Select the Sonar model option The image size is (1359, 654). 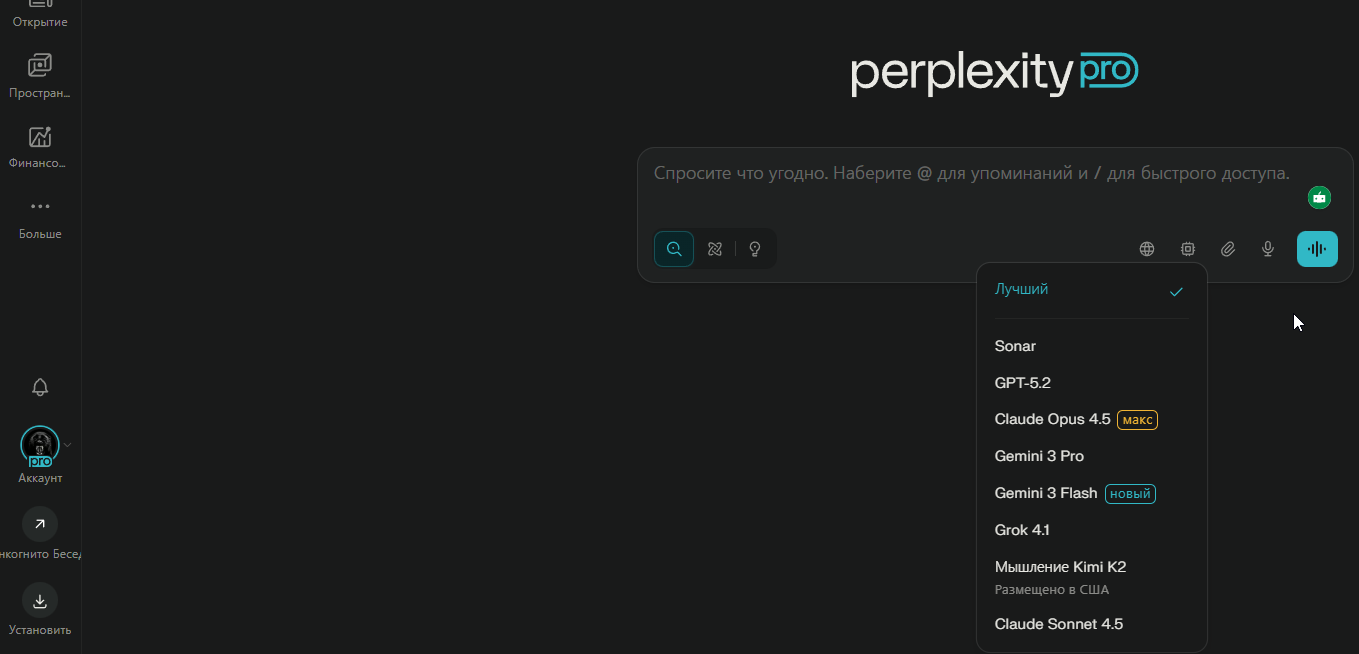click(x=1015, y=346)
